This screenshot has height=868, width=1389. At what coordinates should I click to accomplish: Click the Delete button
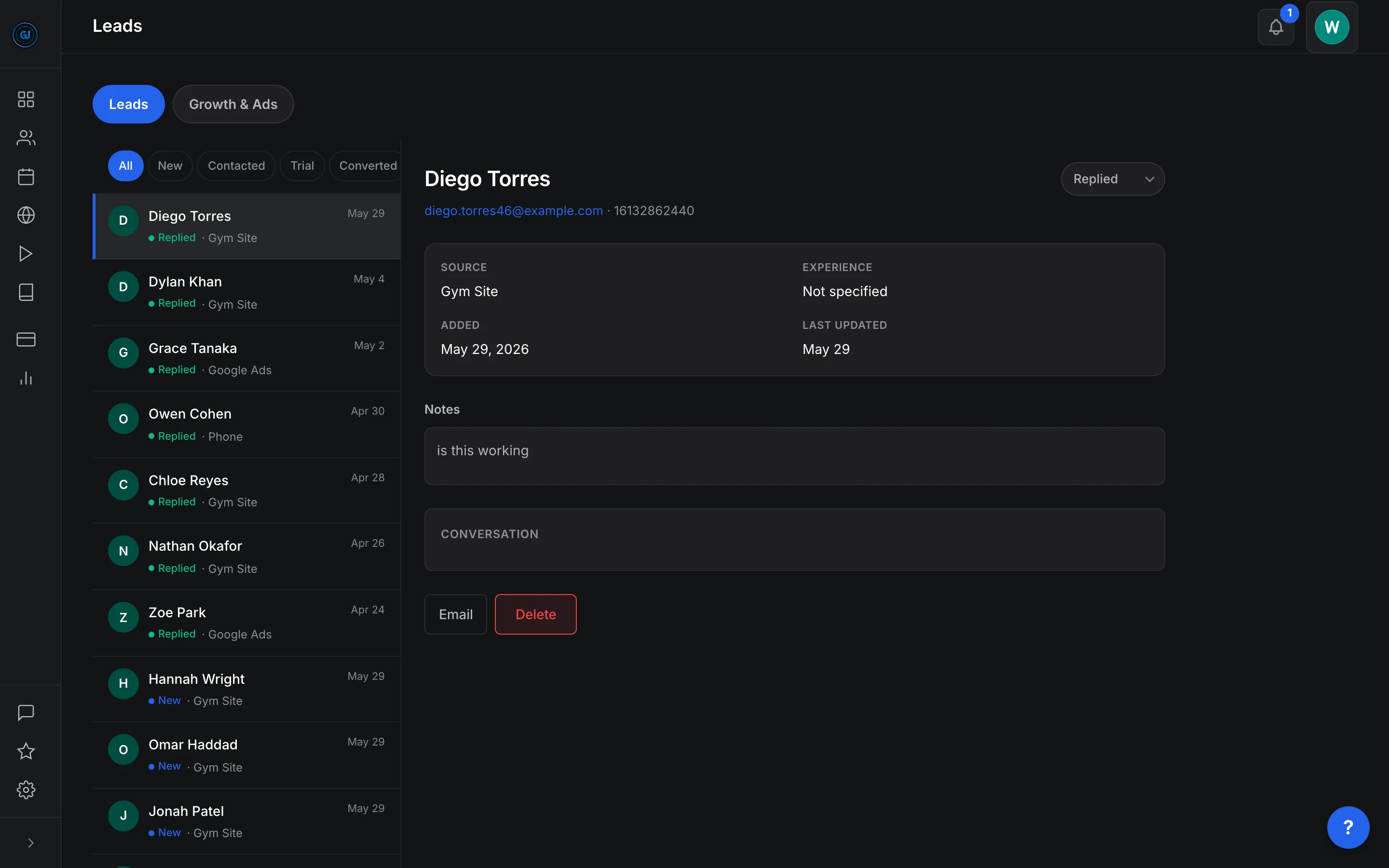click(535, 614)
